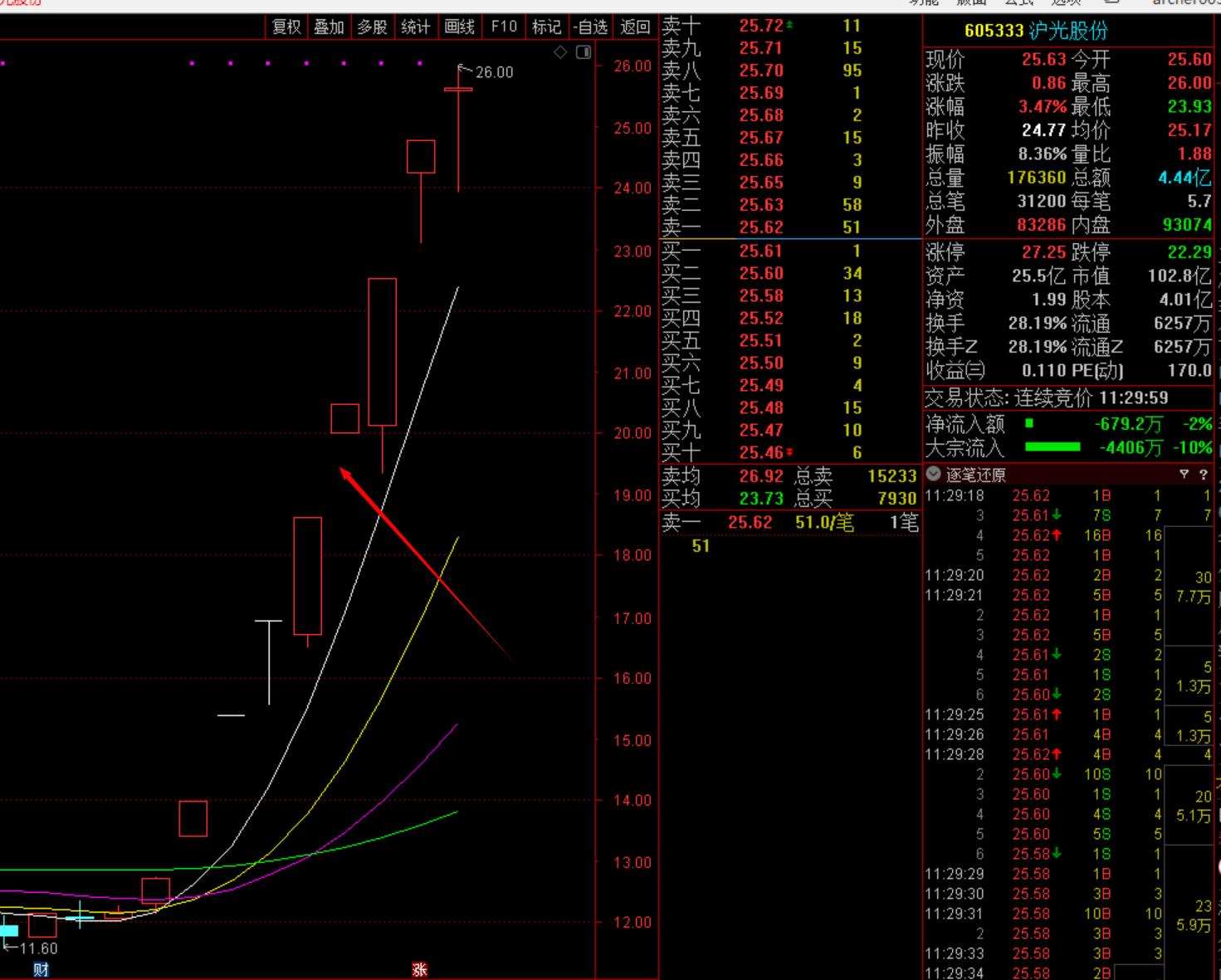Click the 总额 value 4.44亿
The height and width of the screenshot is (980, 1221).
click(x=1184, y=178)
